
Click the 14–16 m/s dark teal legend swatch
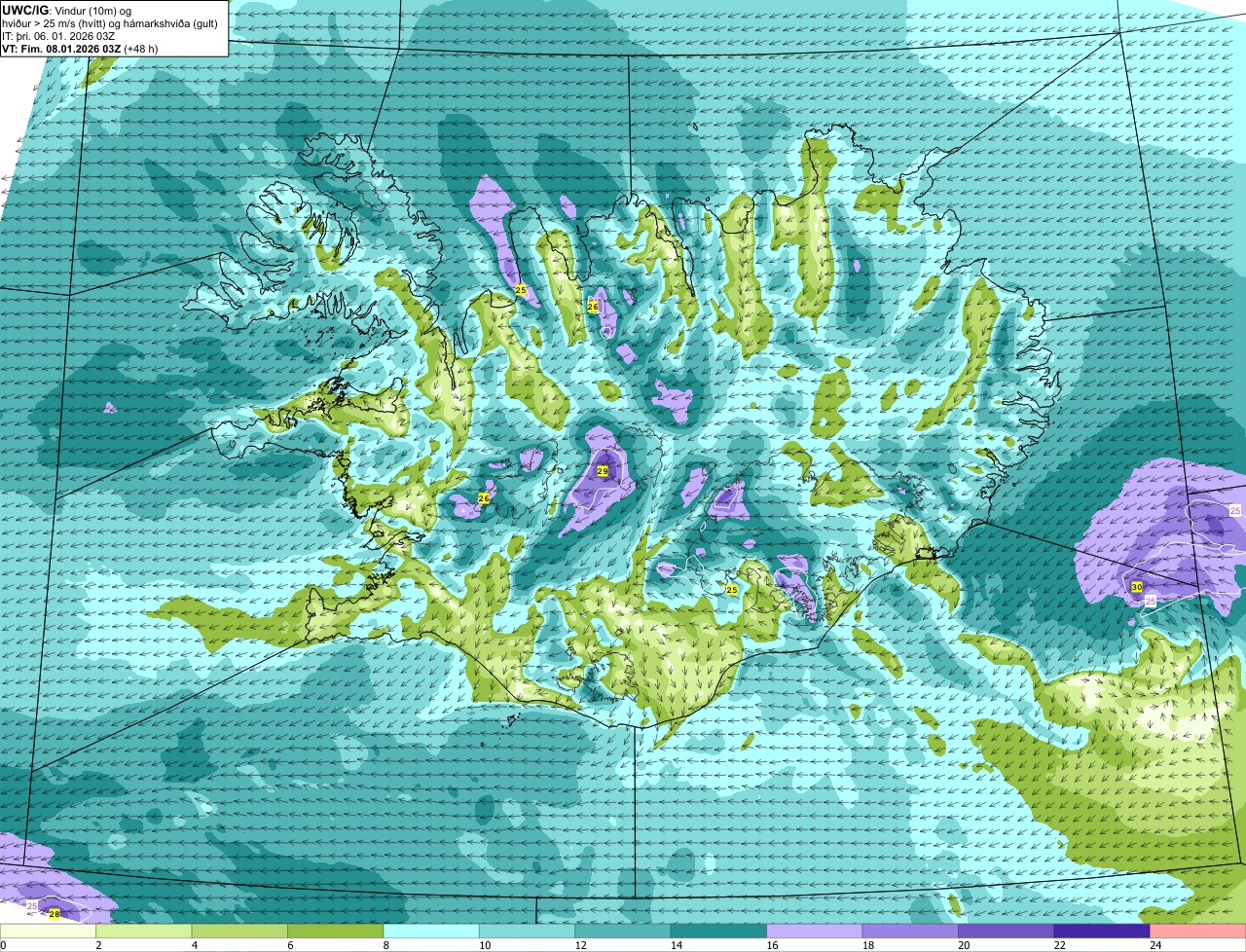pos(719,932)
